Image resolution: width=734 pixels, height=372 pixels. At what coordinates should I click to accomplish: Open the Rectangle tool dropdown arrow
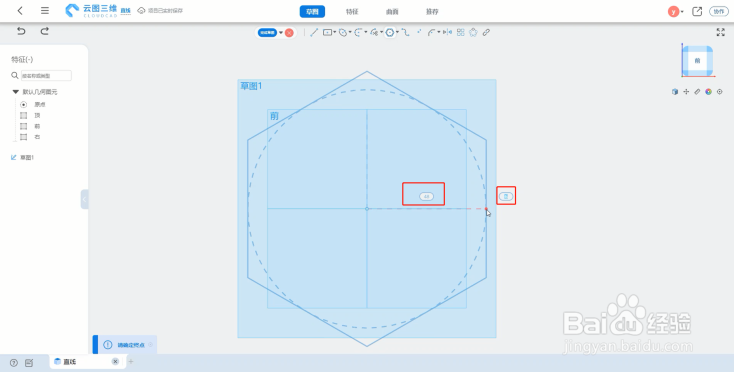coord(335,32)
